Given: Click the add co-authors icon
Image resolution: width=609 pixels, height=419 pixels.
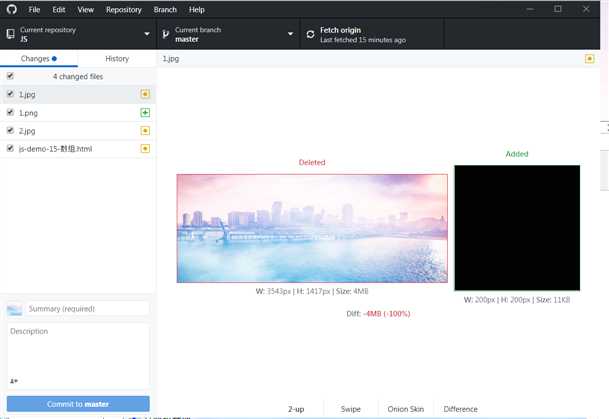Looking at the screenshot, I should point(14,381).
